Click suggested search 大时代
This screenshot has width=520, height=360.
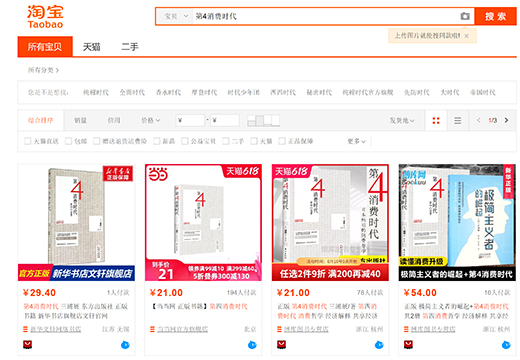point(450,92)
